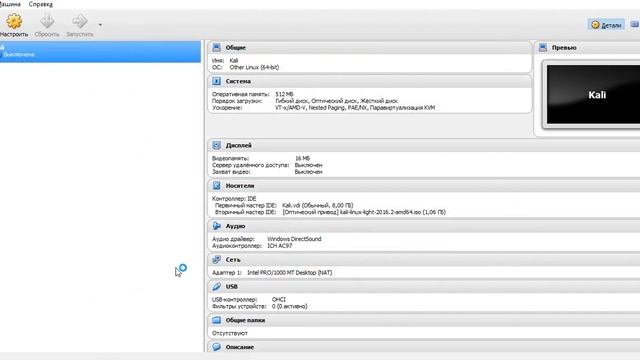
Task: Click the Сеть network icon
Action: (x=216, y=260)
